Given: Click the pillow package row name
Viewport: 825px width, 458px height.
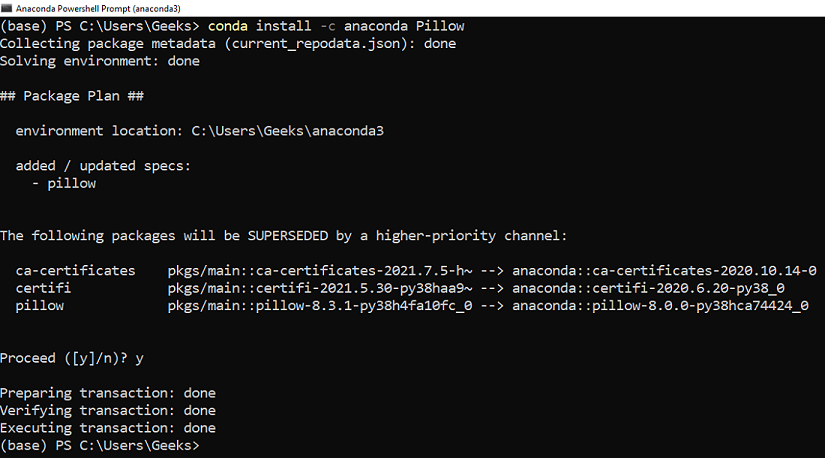Looking at the screenshot, I should point(39,305).
